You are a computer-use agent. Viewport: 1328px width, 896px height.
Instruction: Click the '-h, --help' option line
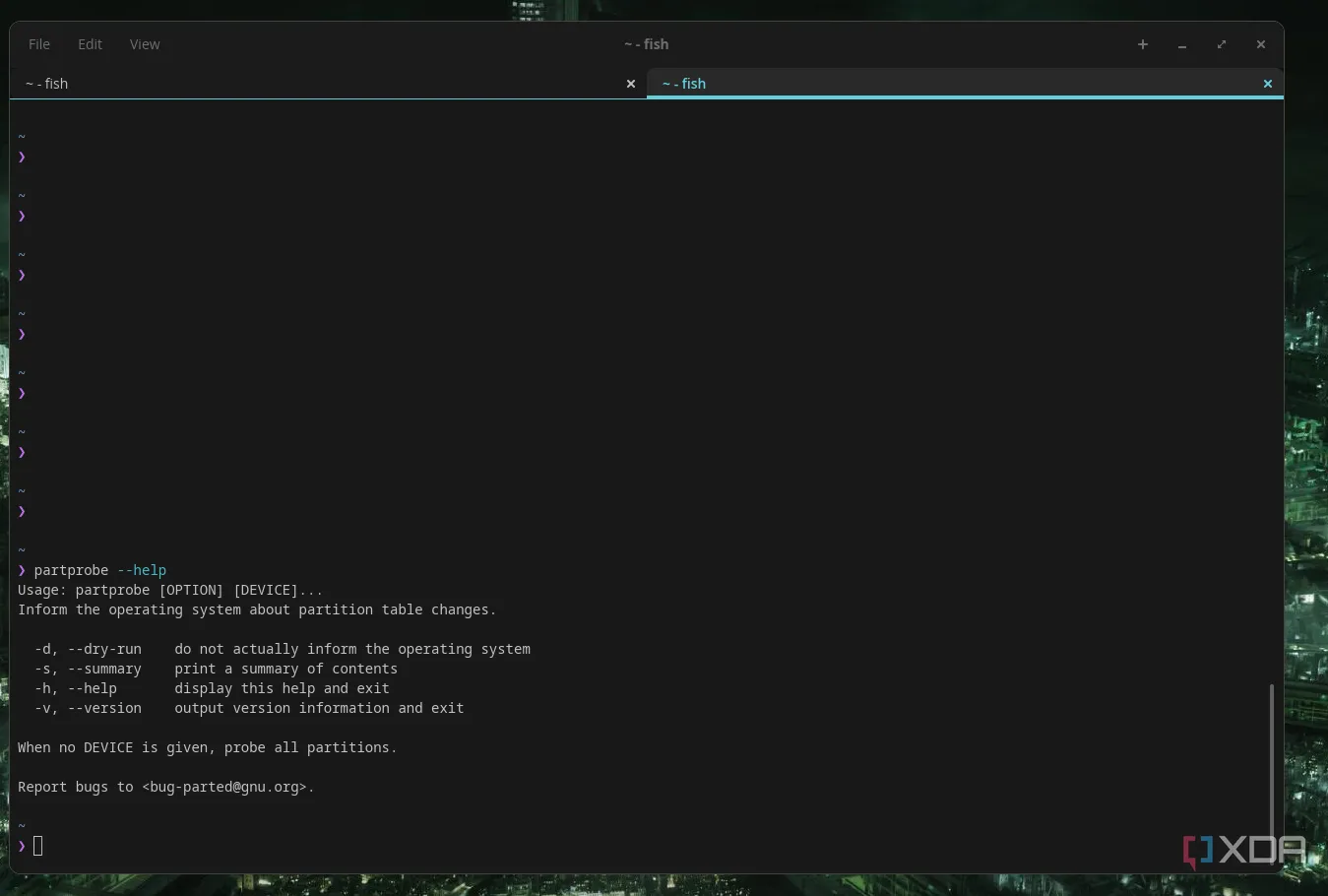pyautogui.click(x=212, y=688)
